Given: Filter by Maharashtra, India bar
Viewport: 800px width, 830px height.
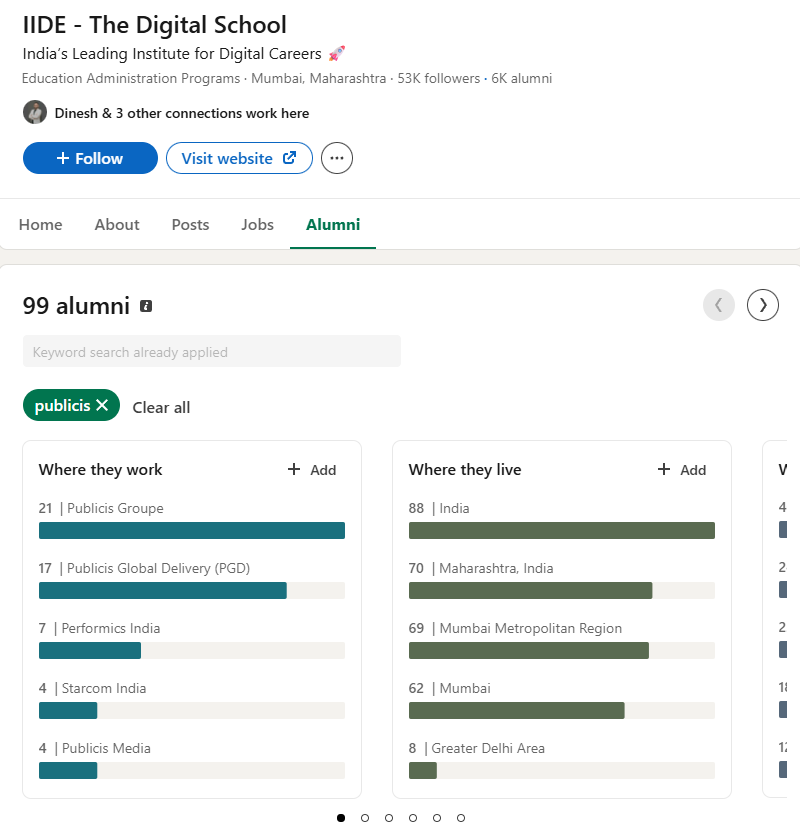Looking at the screenshot, I should point(562,590).
